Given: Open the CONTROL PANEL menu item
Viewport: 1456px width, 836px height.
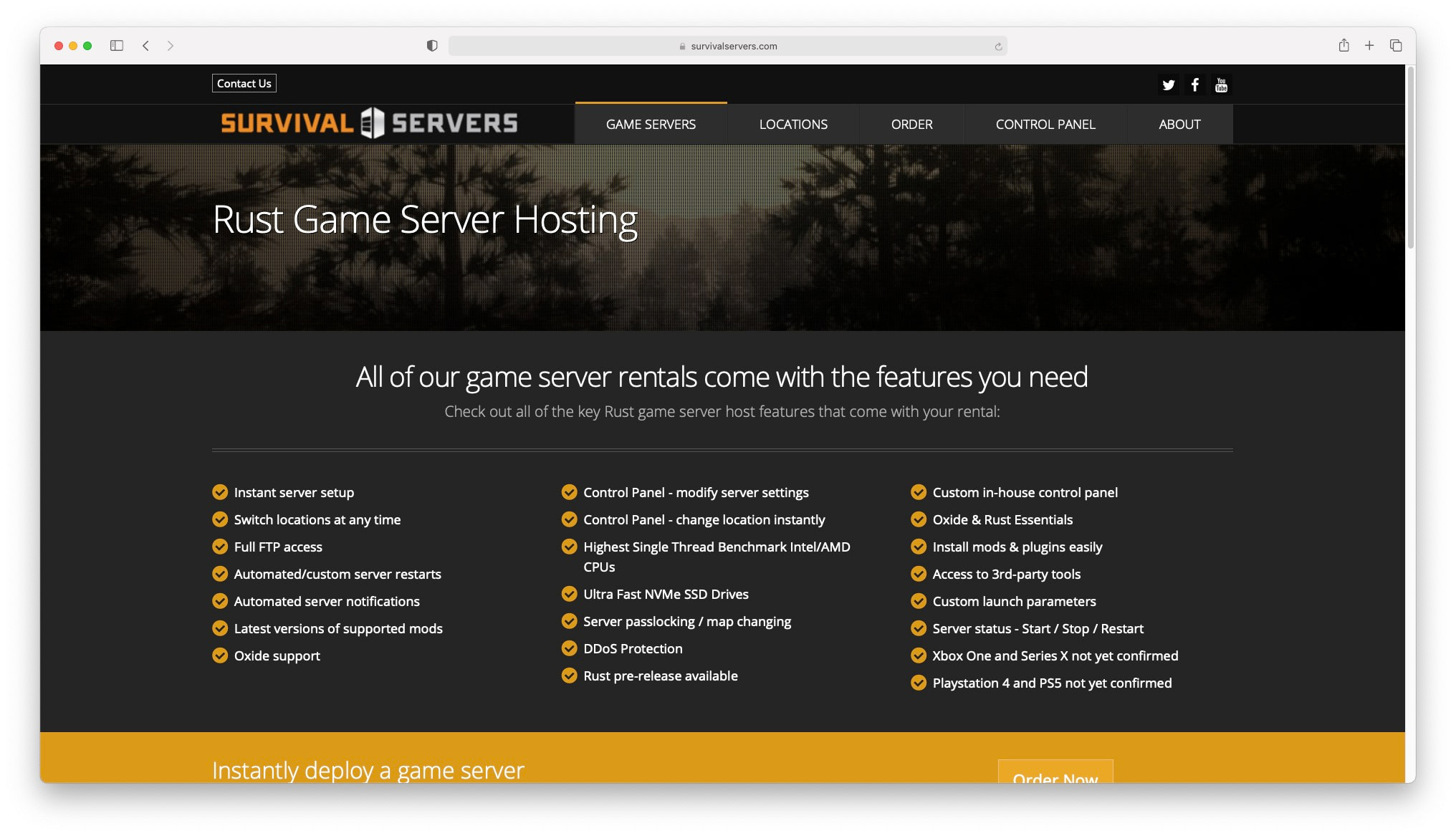Looking at the screenshot, I should point(1045,124).
